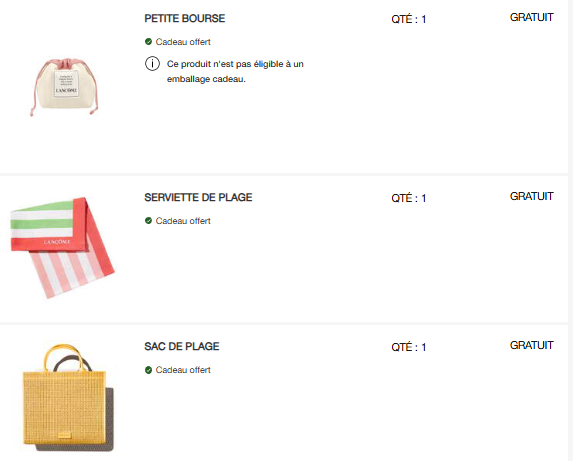Open the PETITE BOURSE product title
The width and height of the screenshot is (573, 461).
[185, 18]
